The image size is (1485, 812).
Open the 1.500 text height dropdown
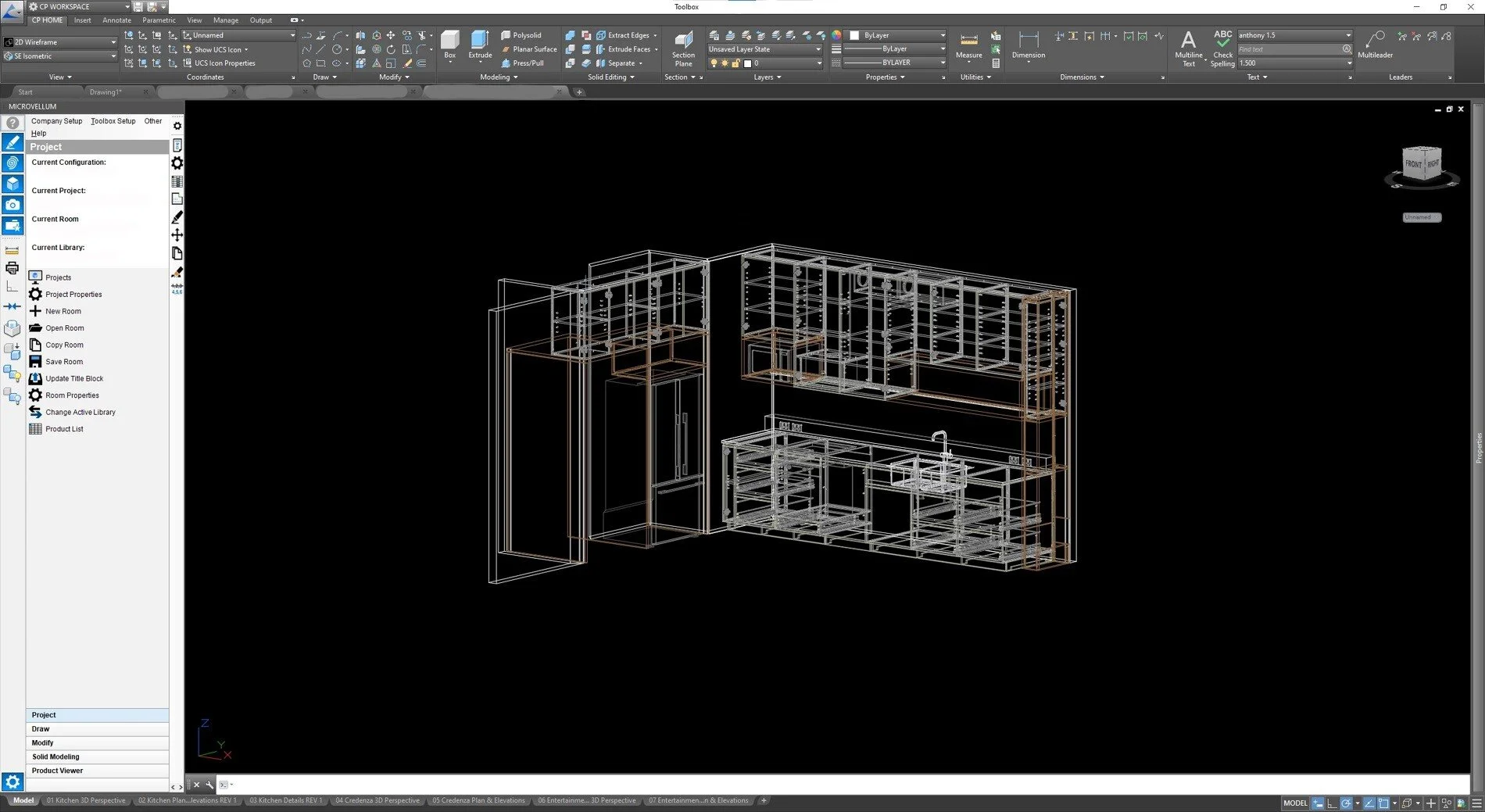pos(1294,63)
